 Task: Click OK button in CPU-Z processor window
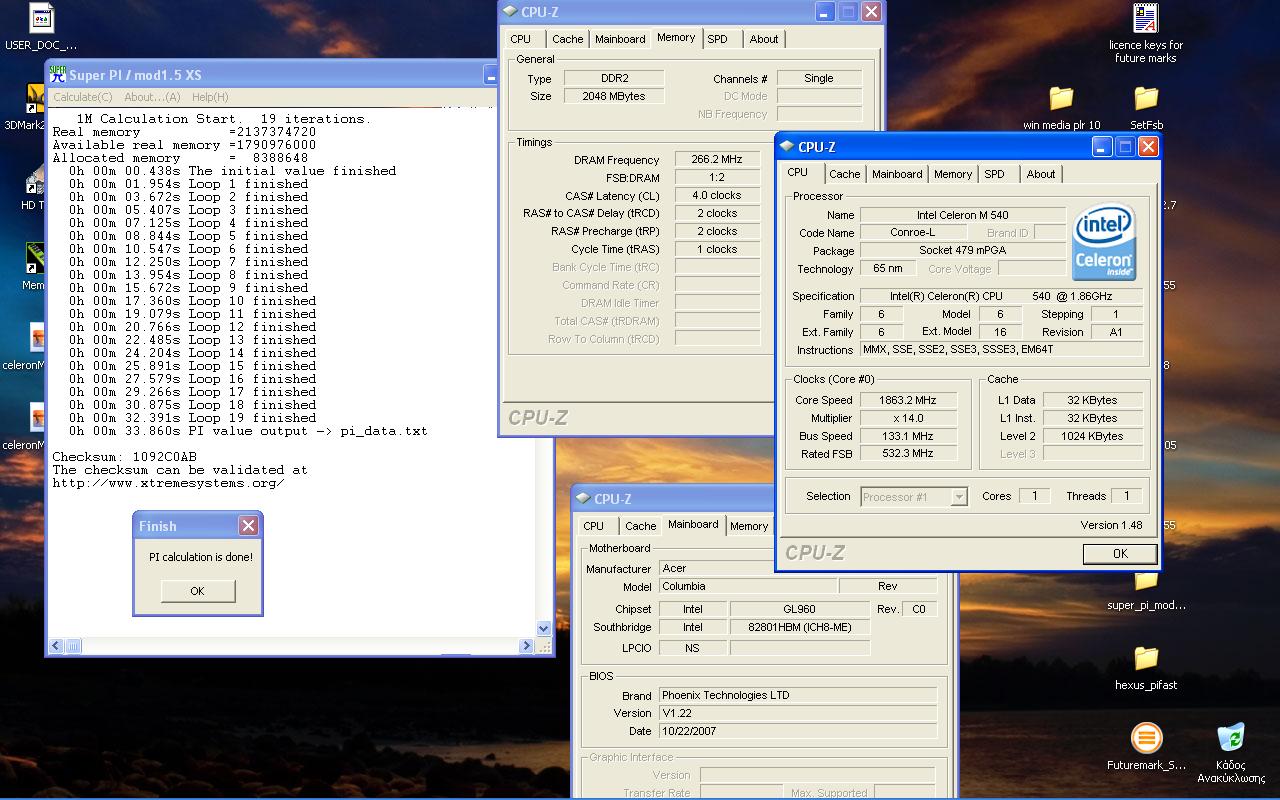click(1120, 553)
